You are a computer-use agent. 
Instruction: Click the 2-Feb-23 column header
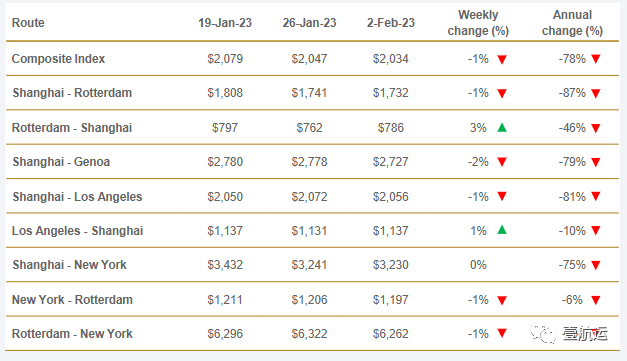coord(391,23)
